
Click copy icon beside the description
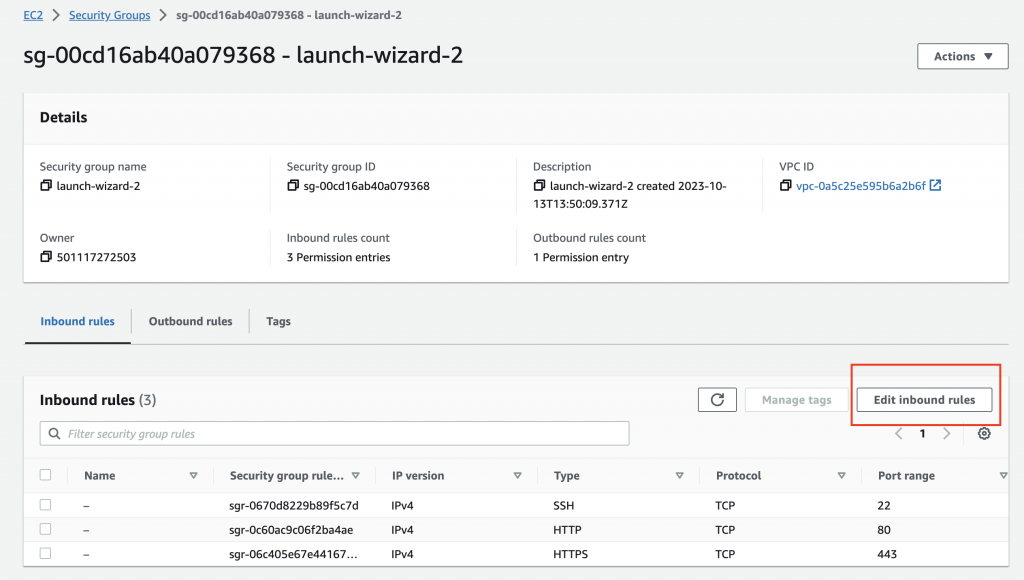point(540,186)
